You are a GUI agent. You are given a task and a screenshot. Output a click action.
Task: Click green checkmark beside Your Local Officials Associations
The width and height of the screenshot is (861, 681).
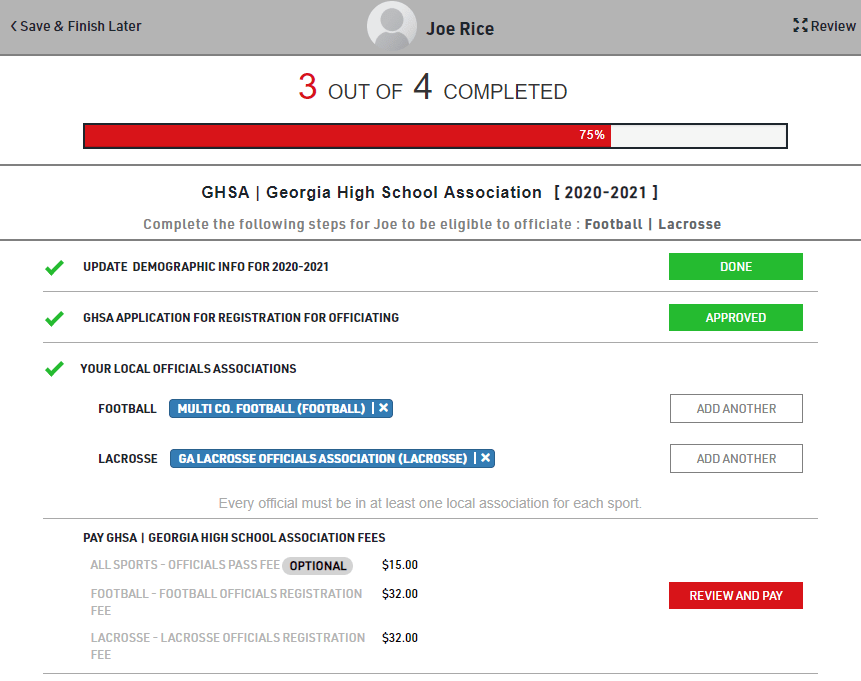click(54, 369)
